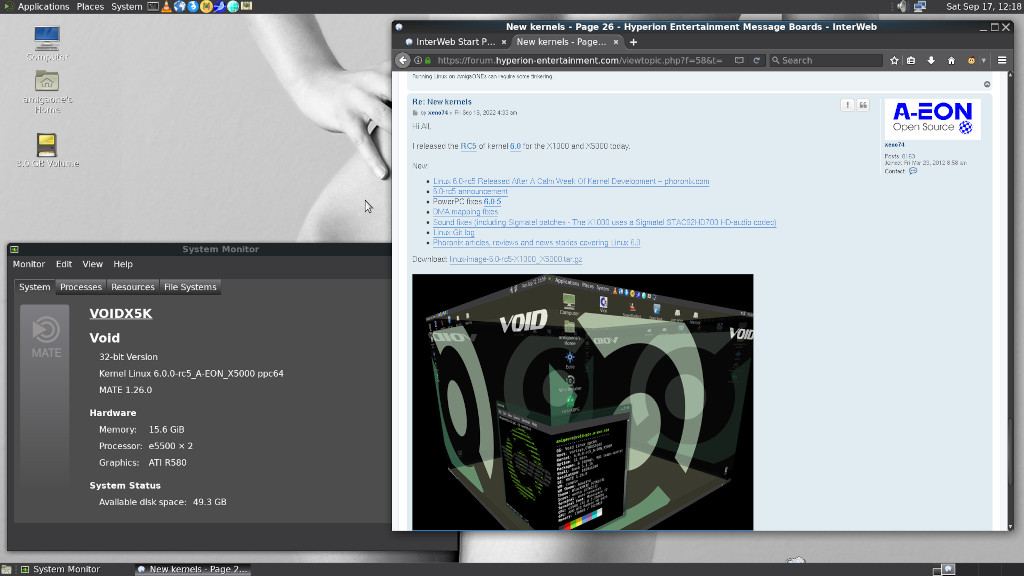This screenshot has height=576, width=1024.
Task: Open the Computer desktop icon
Action: point(47,39)
